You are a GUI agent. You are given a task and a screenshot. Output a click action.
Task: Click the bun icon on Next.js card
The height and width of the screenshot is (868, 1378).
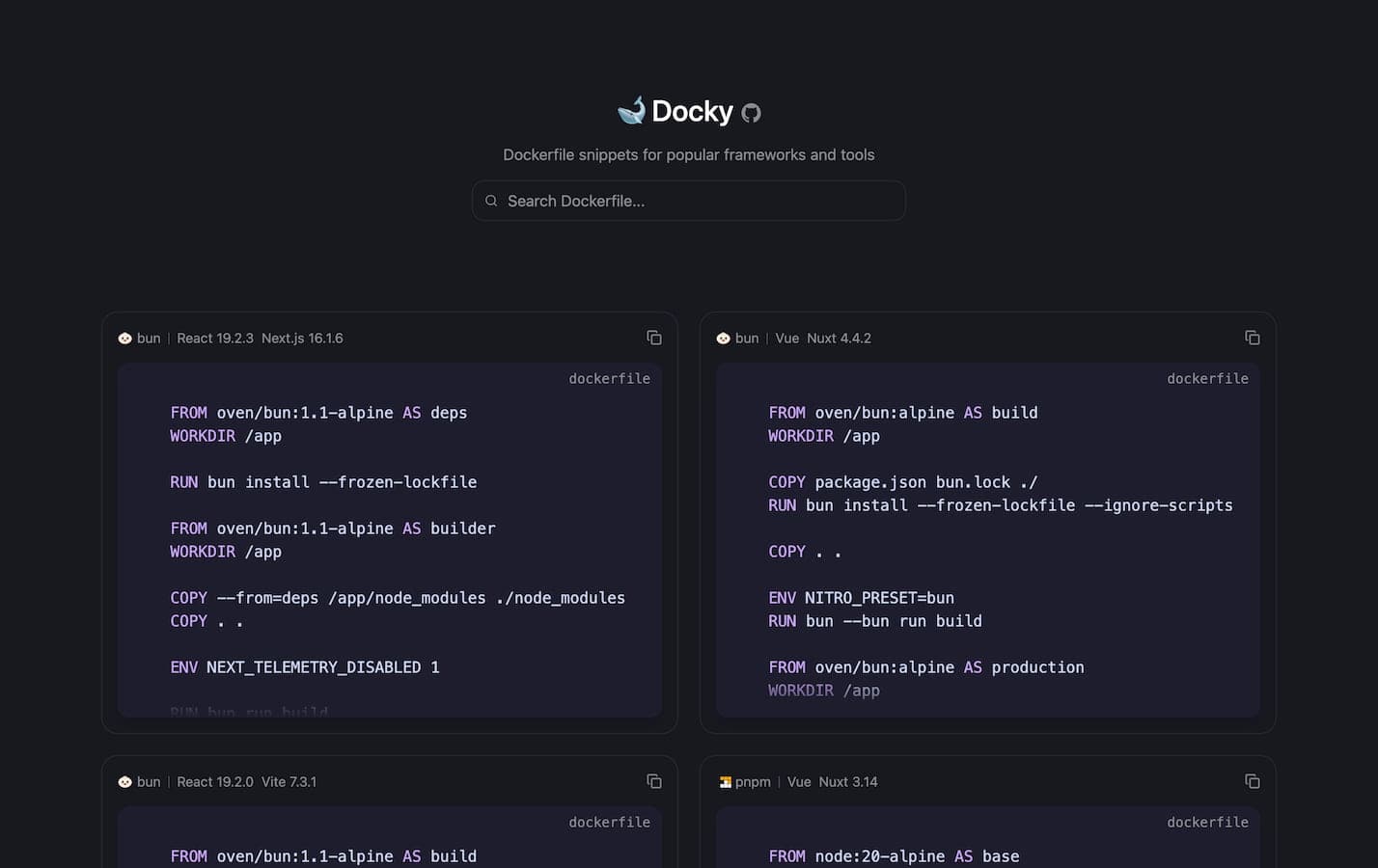124,339
